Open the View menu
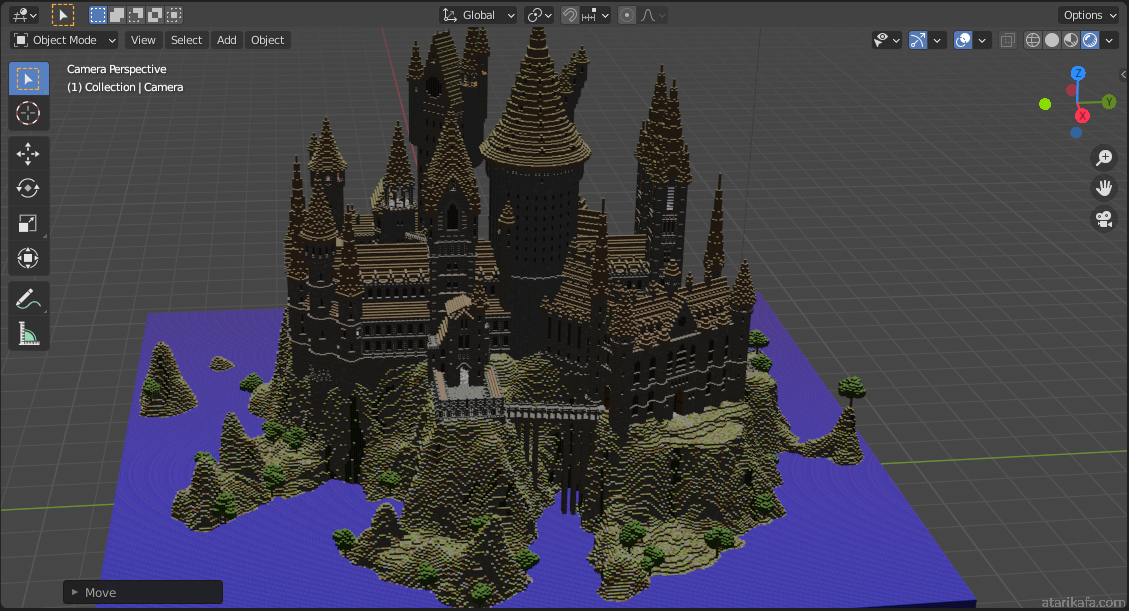This screenshot has width=1129, height=611. tap(143, 40)
